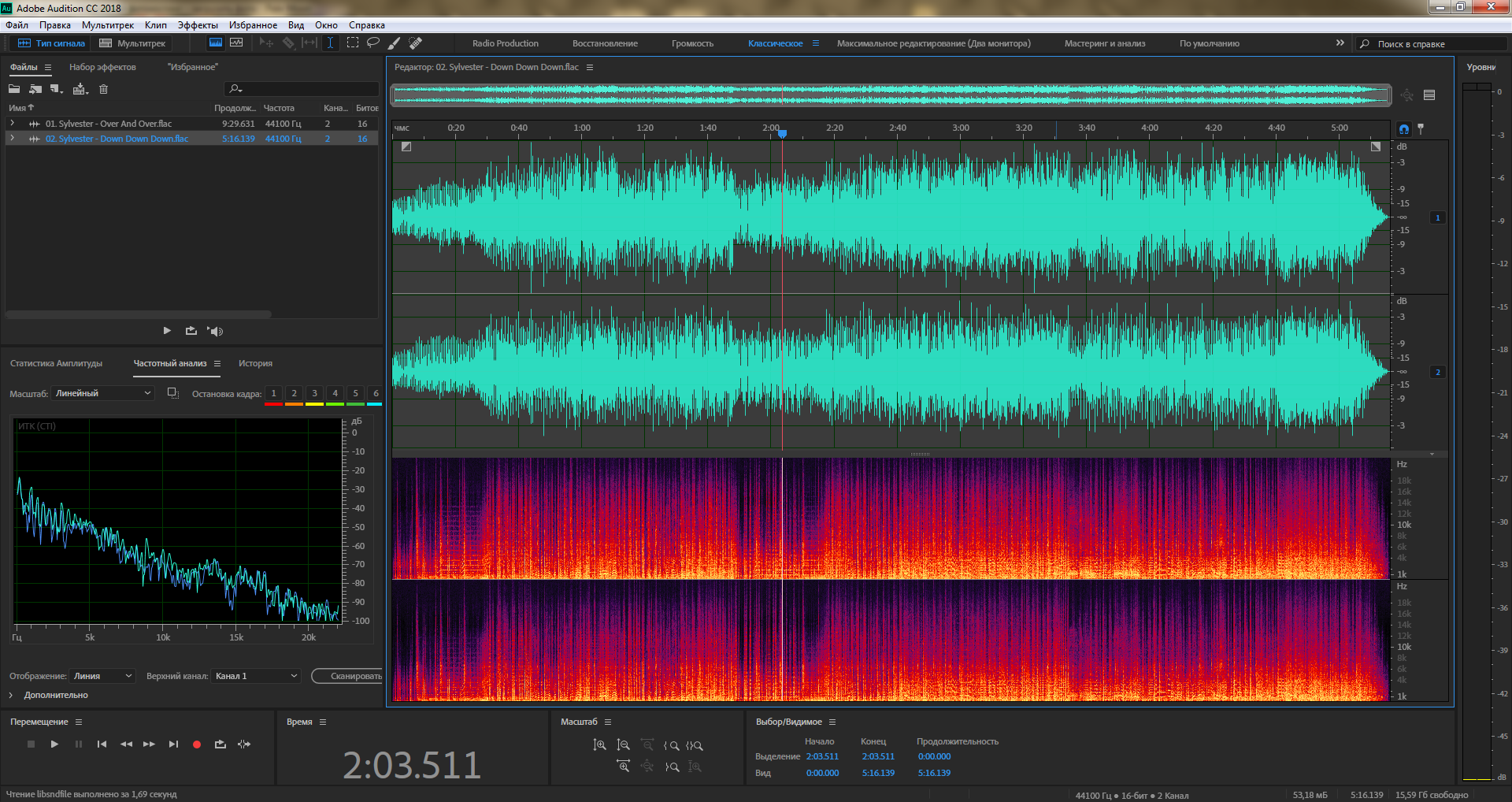Image resolution: width=1512 pixels, height=802 pixels.
Task: Select the Marquee selection tool
Action: (353, 43)
